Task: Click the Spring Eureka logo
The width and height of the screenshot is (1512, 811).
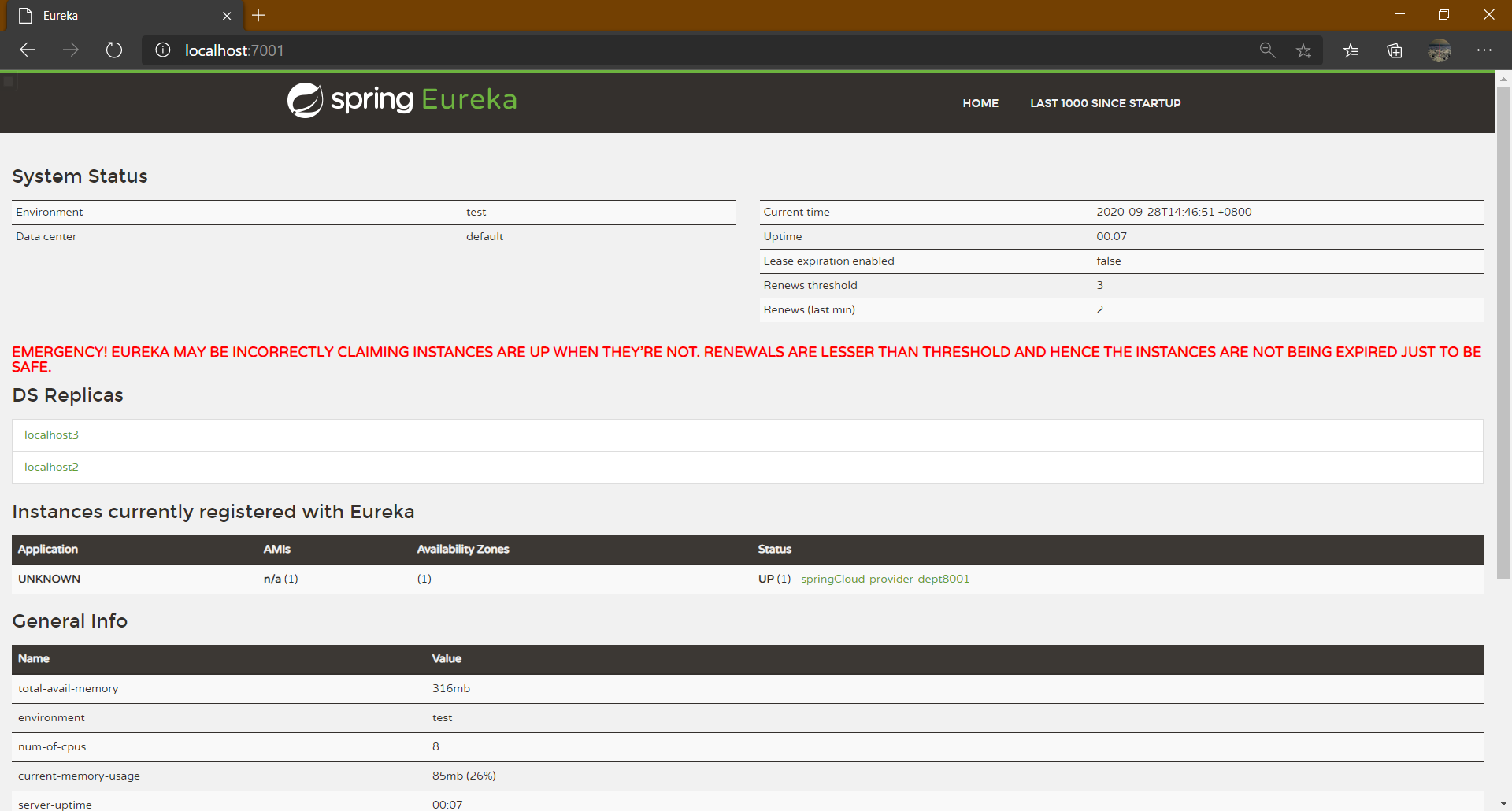Action: coord(402,100)
